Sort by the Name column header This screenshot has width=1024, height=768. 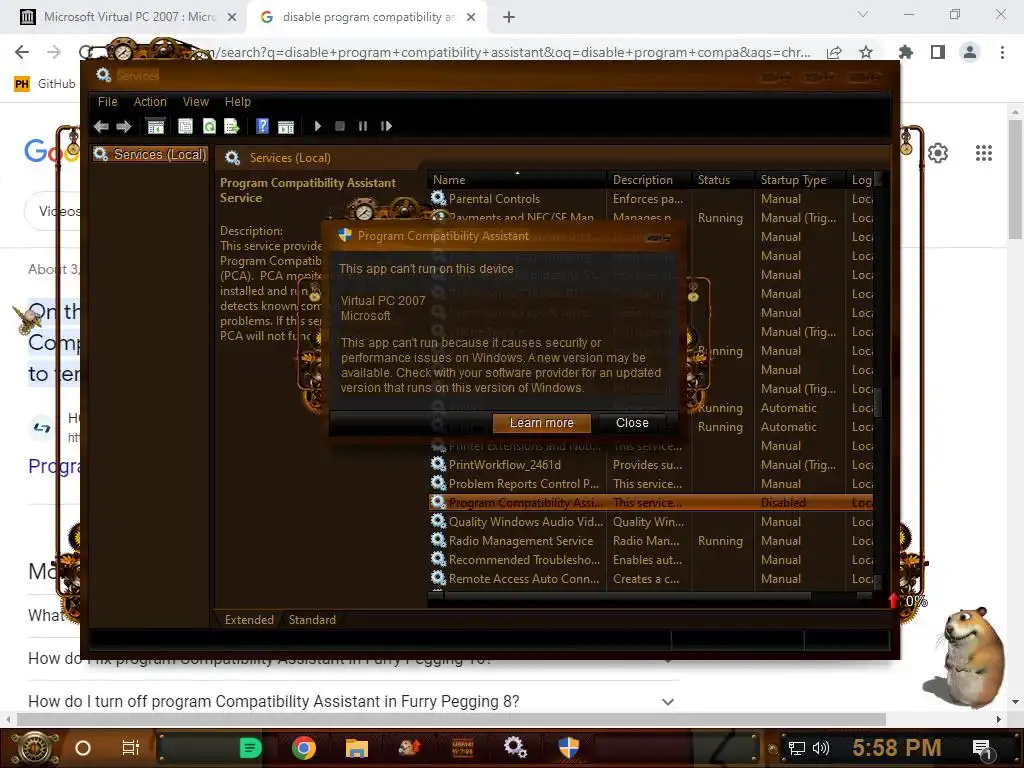tap(517, 180)
